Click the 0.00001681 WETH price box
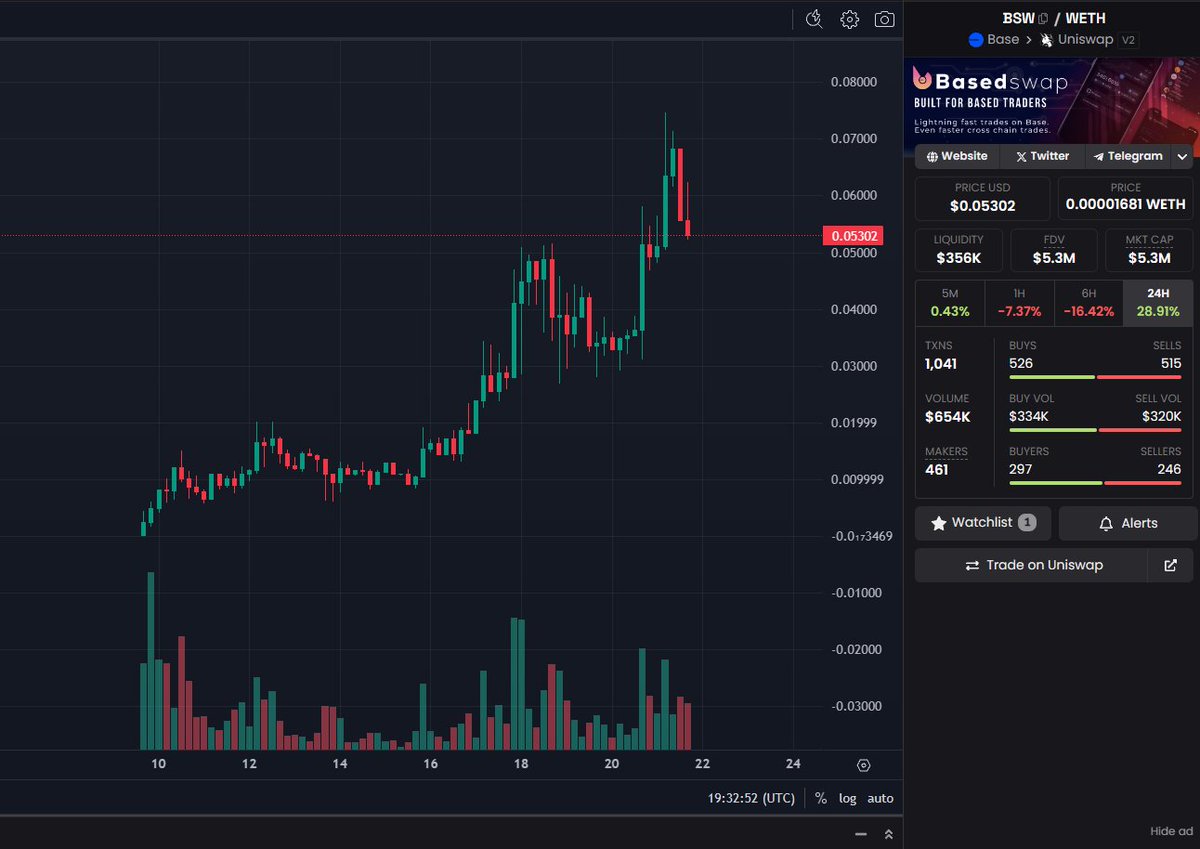 coord(1125,198)
